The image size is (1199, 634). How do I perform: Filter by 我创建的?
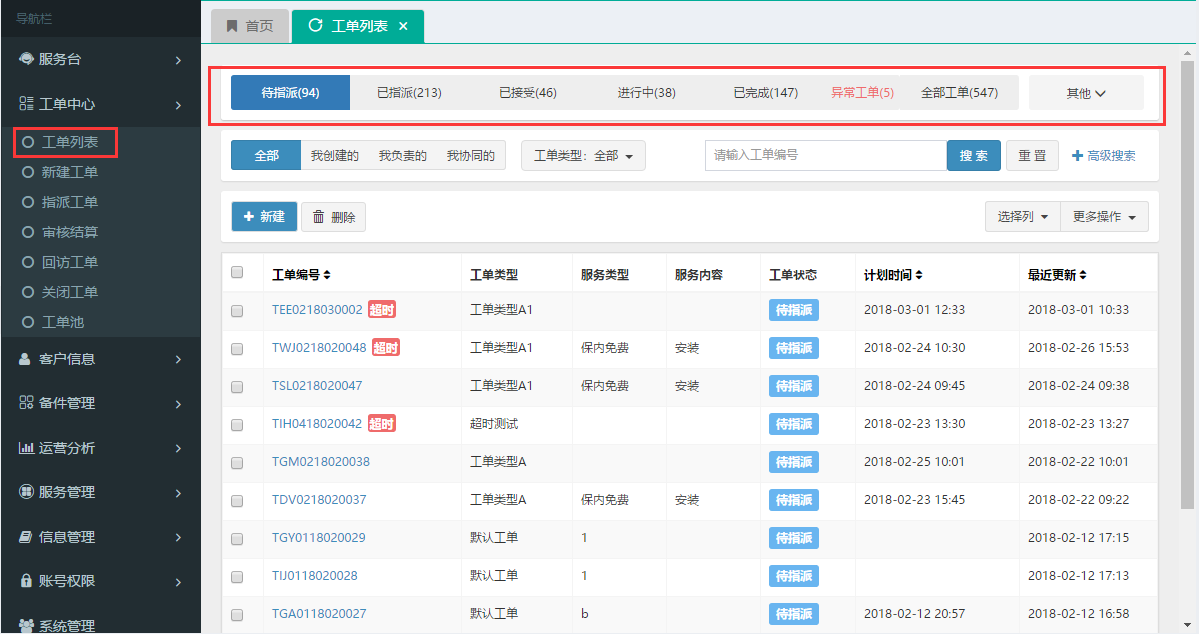335,155
